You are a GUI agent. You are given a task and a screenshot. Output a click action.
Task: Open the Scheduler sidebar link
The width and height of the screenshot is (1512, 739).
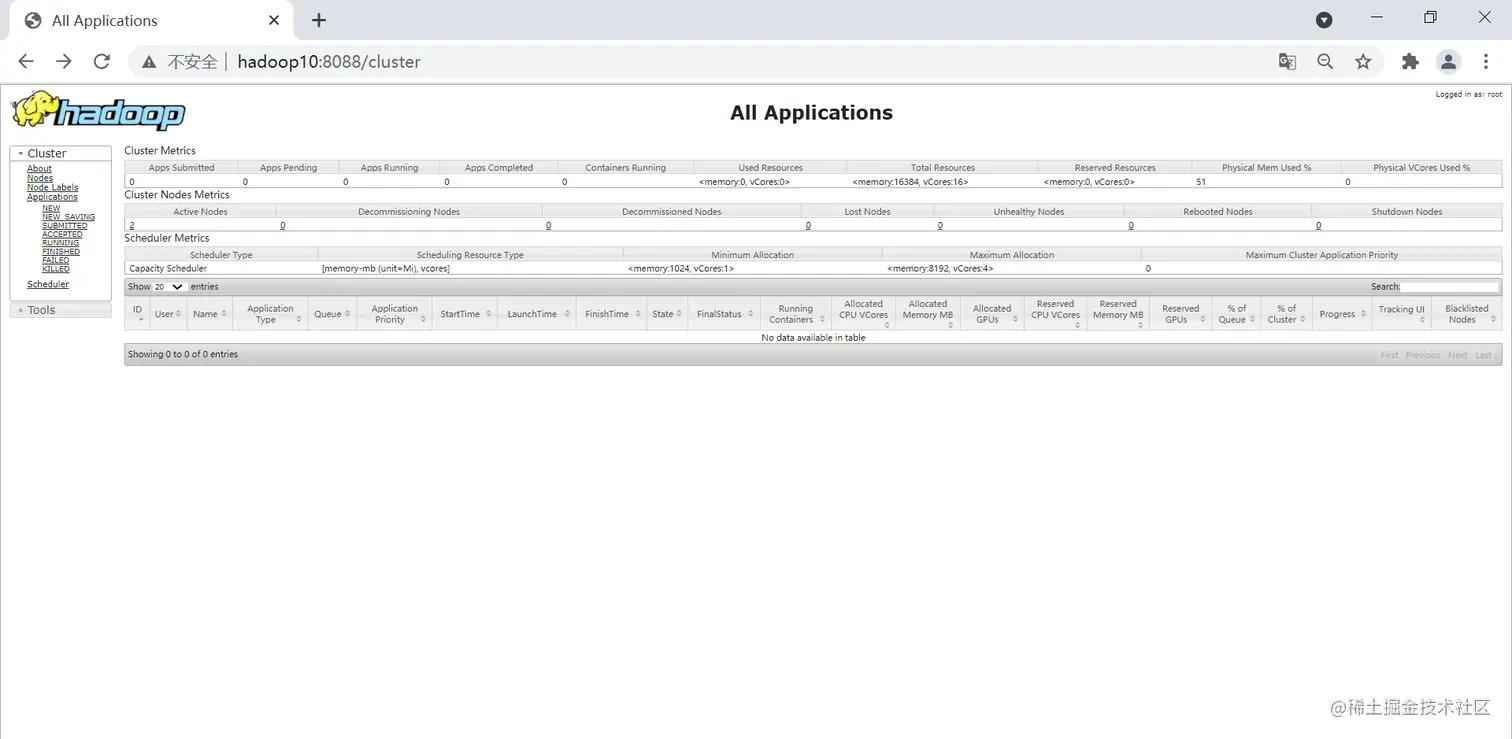click(48, 285)
